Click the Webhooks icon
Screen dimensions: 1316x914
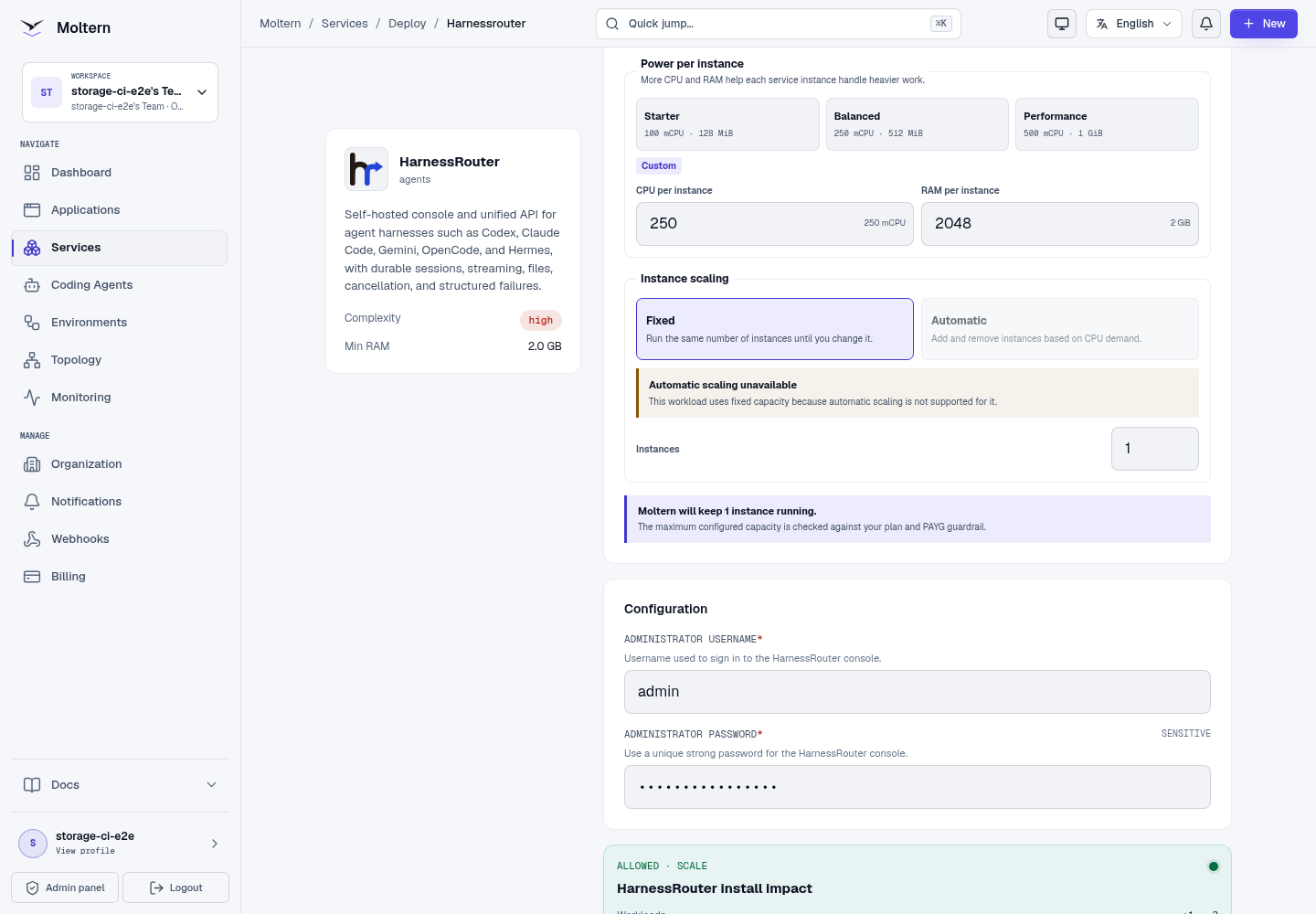pos(32,539)
